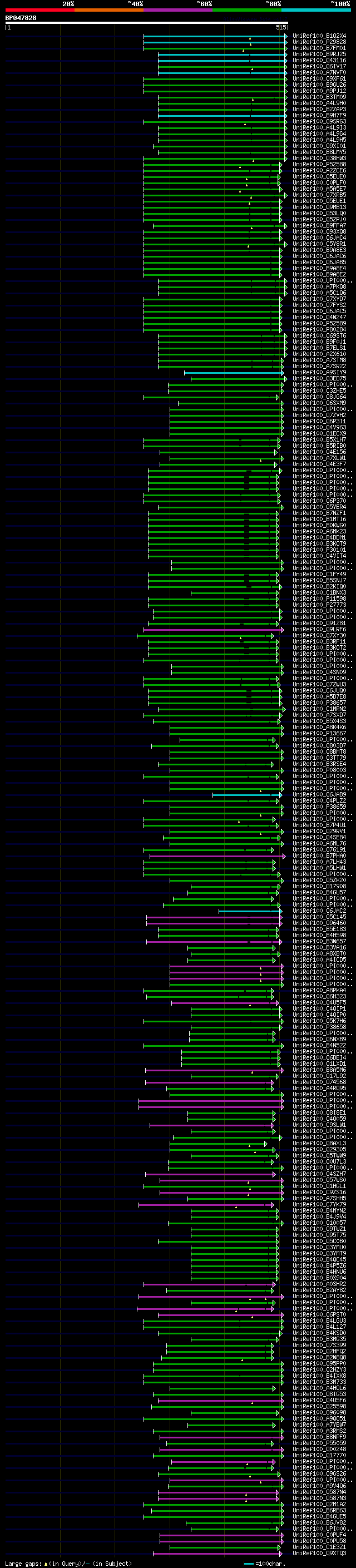
Task: Select the UniRef100_B3RF11 label
Action: pos(319,641)
